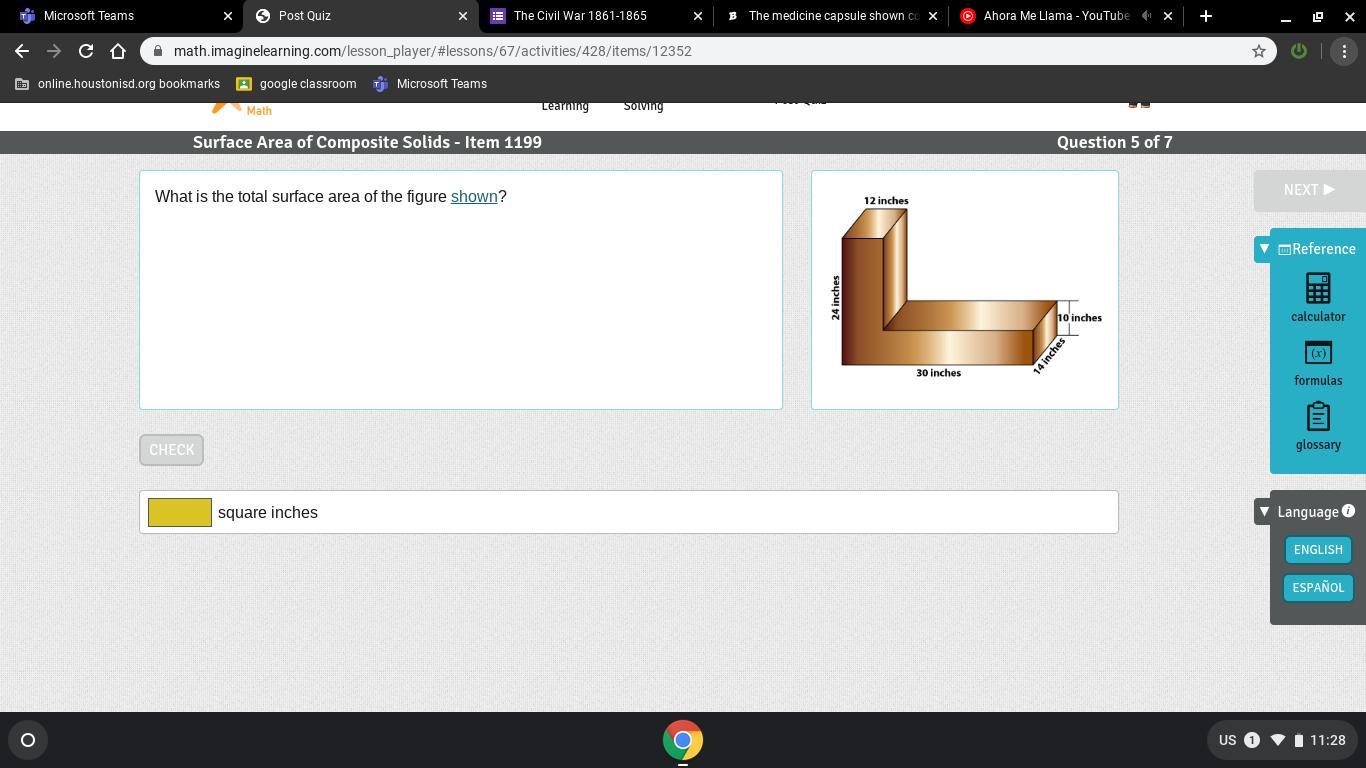Click the Language info icon
Viewport: 1366px width, 768px height.
(x=1348, y=511)
